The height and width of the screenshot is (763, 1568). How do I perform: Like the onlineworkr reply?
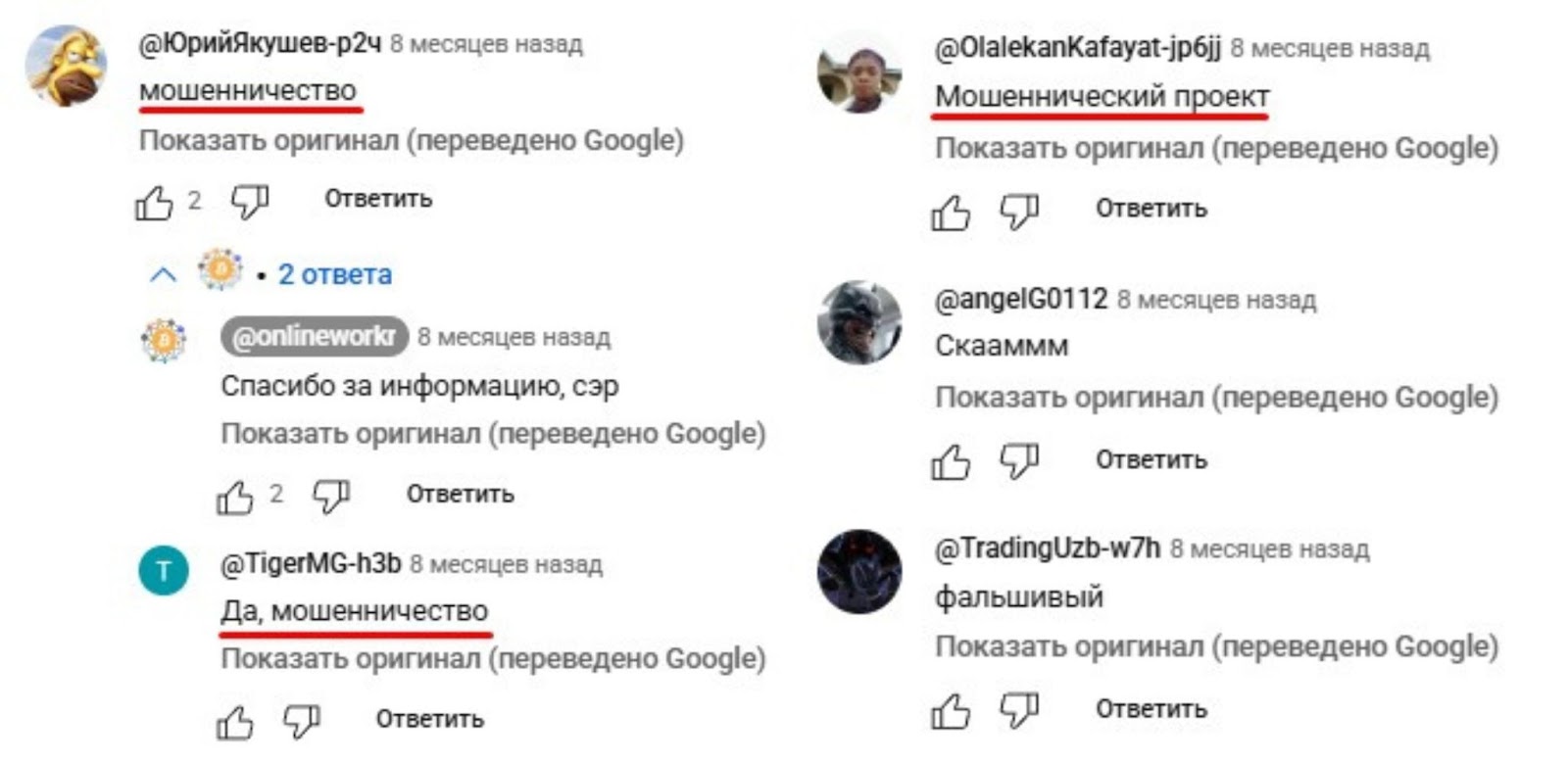[x=235, y=498]
